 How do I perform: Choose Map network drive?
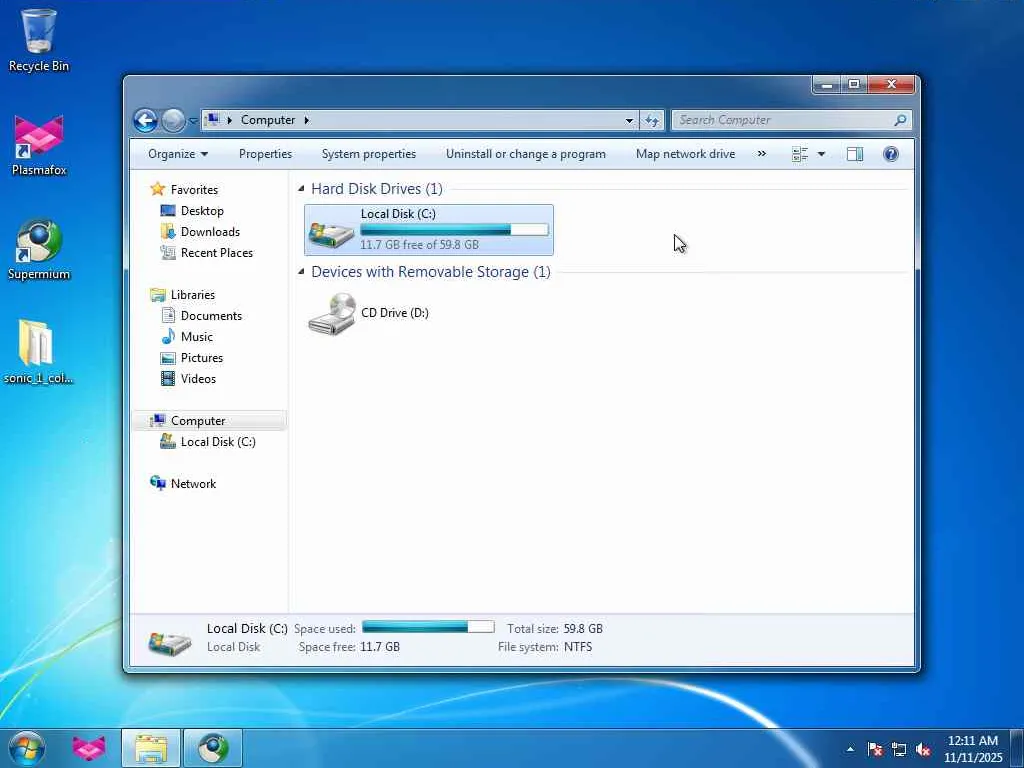point(685,154)
